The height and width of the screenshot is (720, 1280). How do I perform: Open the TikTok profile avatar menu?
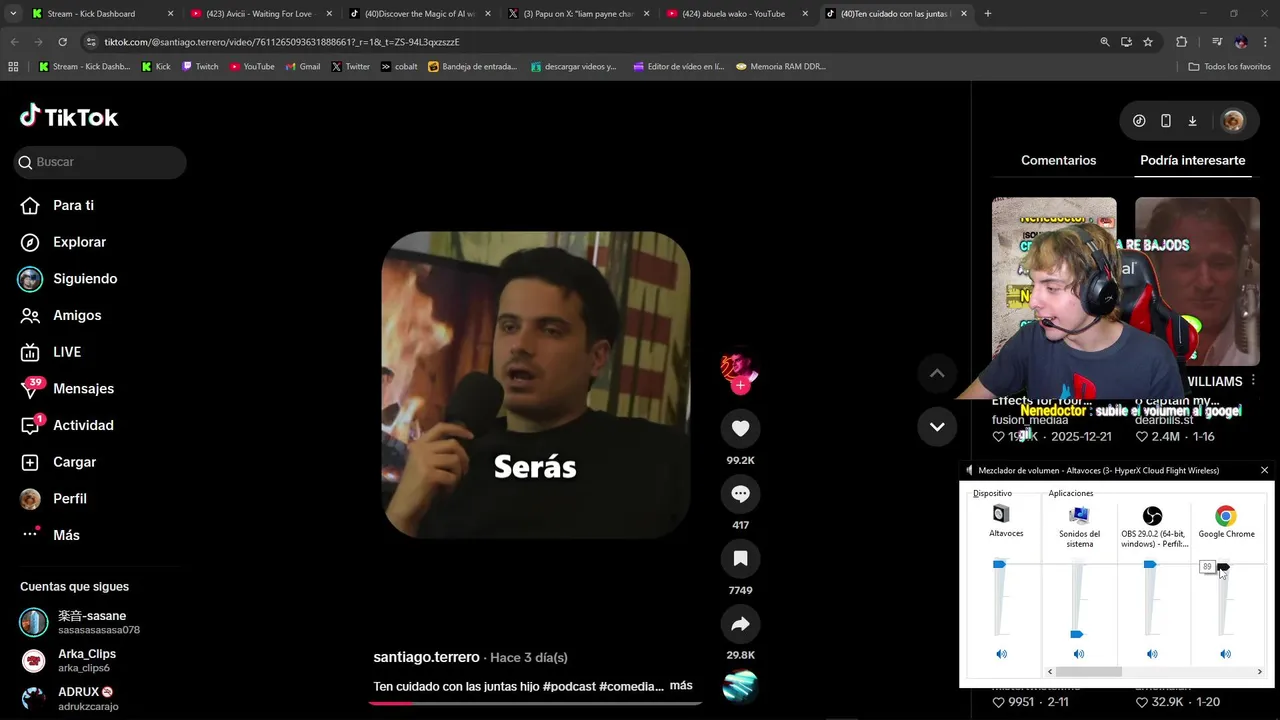(x=1233, y=121)
